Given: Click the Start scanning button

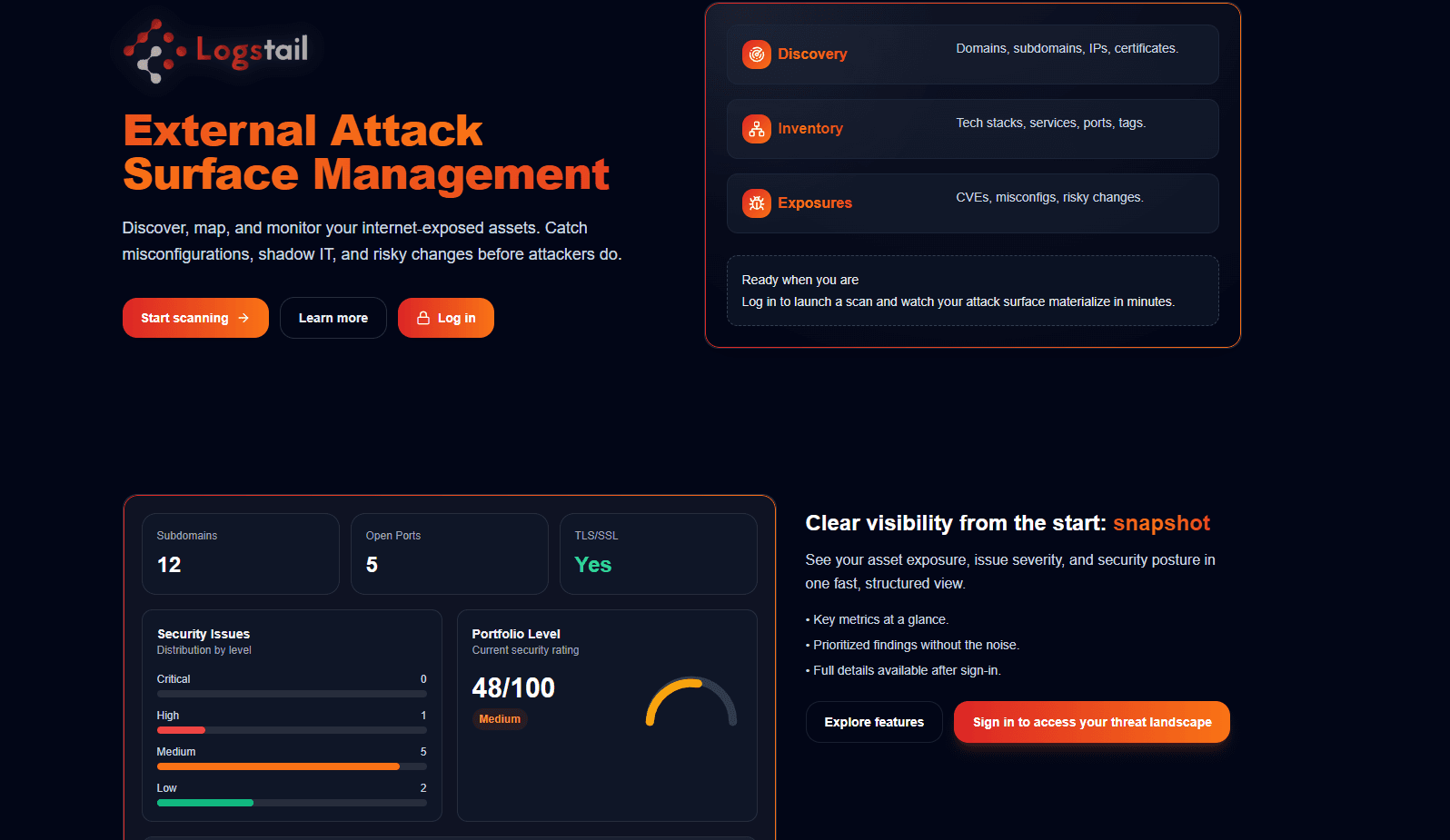Looking at the screenshot, I should pos(195,318).
